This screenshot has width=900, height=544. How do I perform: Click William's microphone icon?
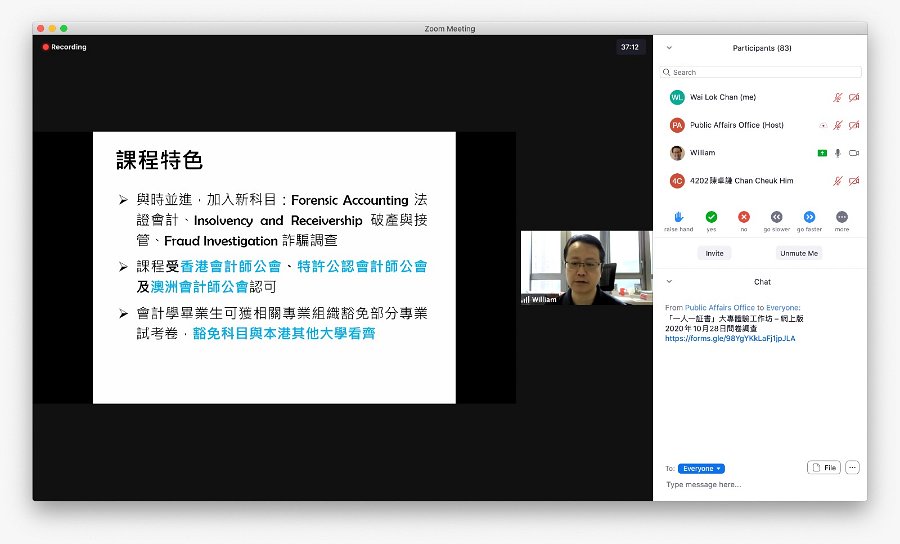coord(838,153)
